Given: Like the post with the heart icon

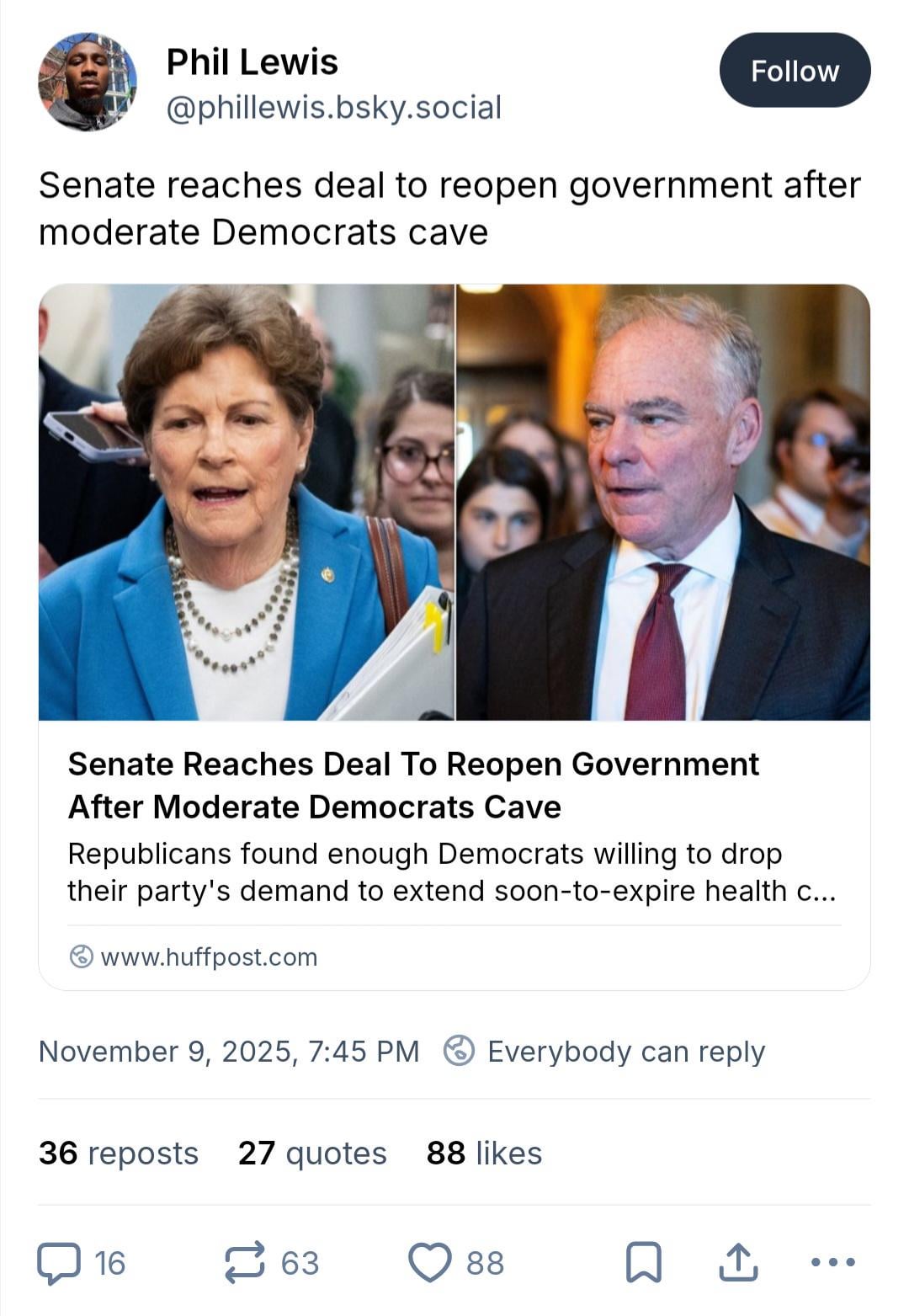Looking at the screenshot, I should tap(430, 1263).
